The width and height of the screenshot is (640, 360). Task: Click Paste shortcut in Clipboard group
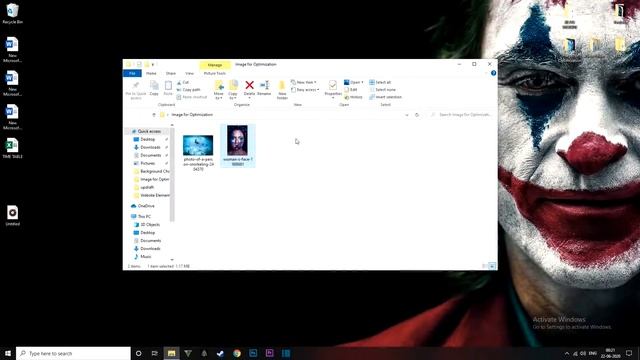[192, 97]
